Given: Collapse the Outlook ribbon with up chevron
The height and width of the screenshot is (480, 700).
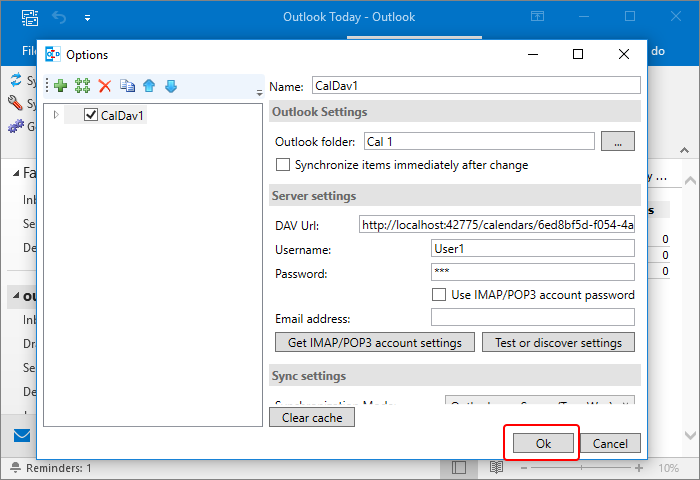Looking at the screenshot, I should pos(684,150).
